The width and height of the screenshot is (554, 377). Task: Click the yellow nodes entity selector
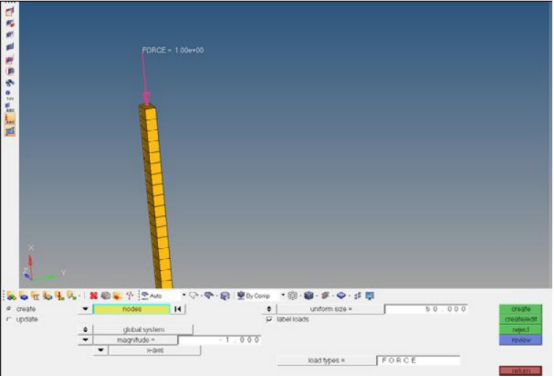(131, 309)
